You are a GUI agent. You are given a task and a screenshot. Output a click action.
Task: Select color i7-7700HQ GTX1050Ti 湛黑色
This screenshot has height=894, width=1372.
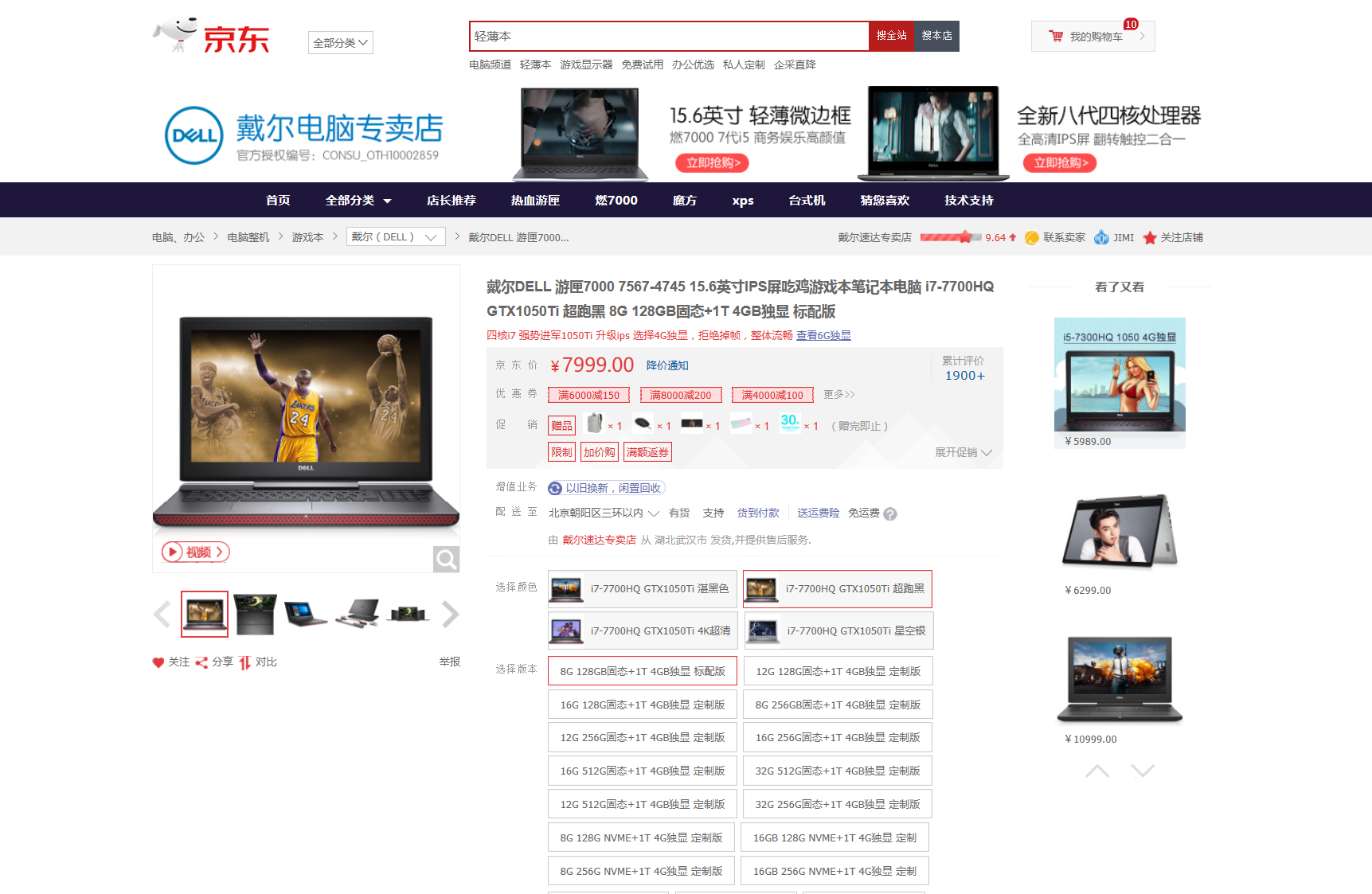643,589
